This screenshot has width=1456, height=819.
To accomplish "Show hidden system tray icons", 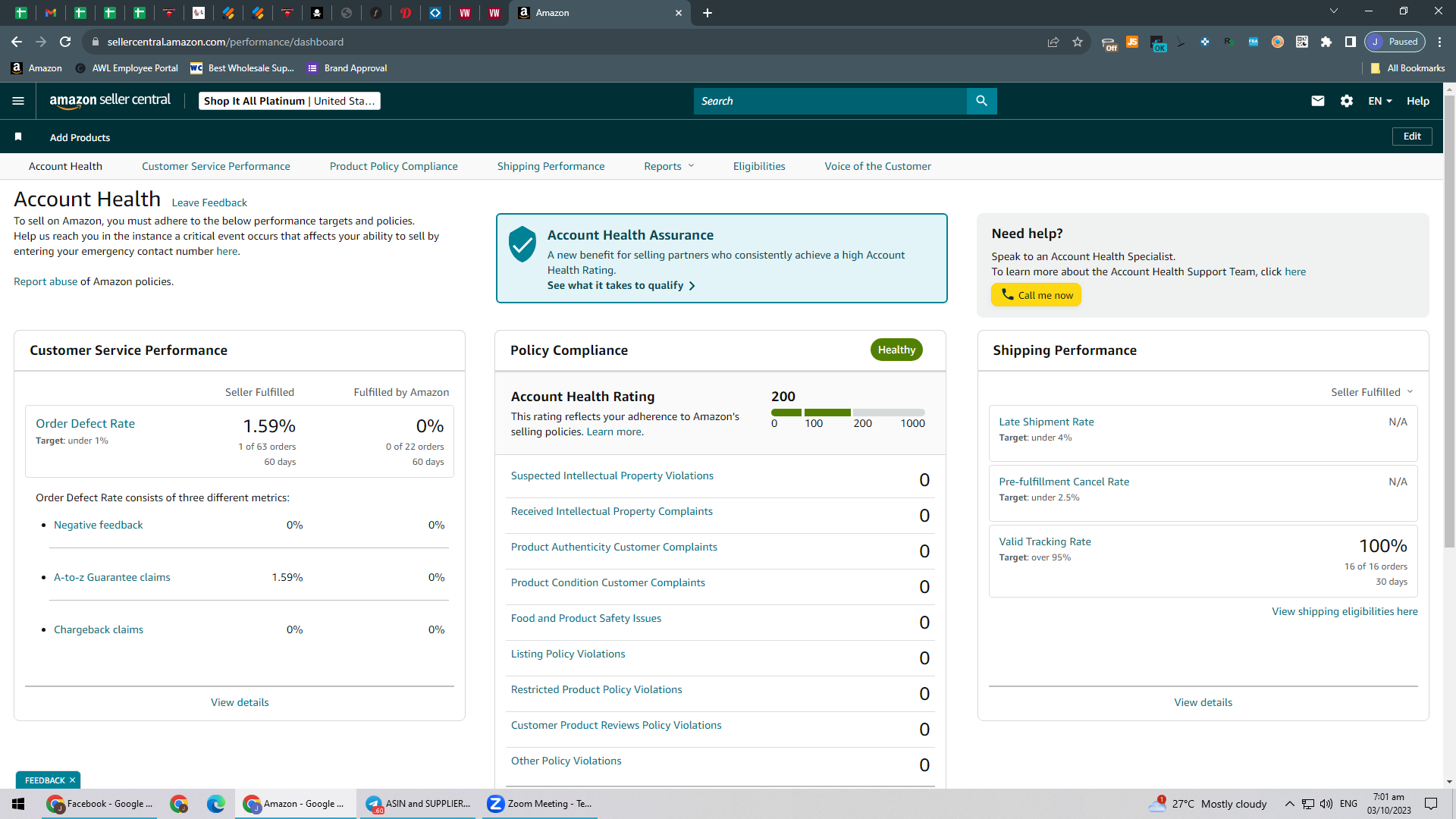I will 1289,804.
